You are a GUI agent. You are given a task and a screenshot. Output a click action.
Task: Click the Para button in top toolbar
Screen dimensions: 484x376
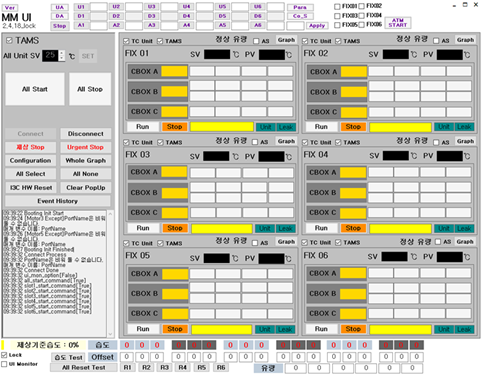(300, 7)
